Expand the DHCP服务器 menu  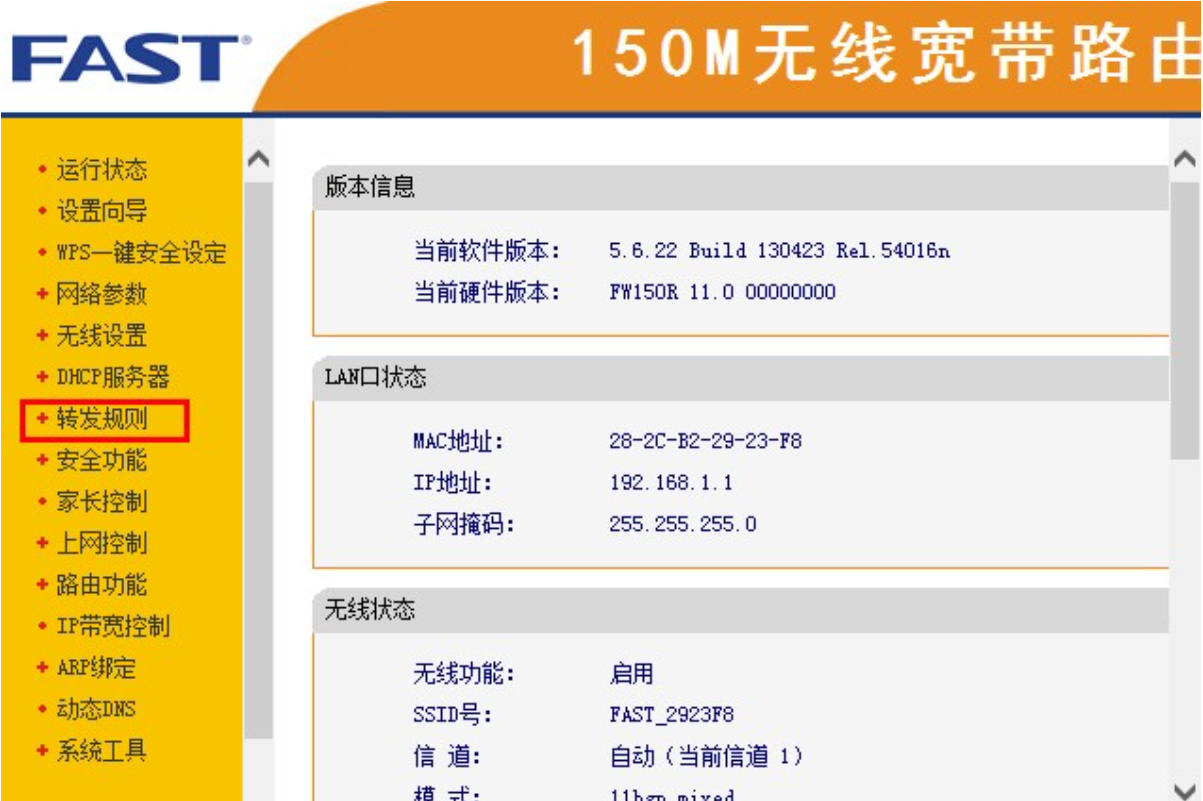[112, 377]
